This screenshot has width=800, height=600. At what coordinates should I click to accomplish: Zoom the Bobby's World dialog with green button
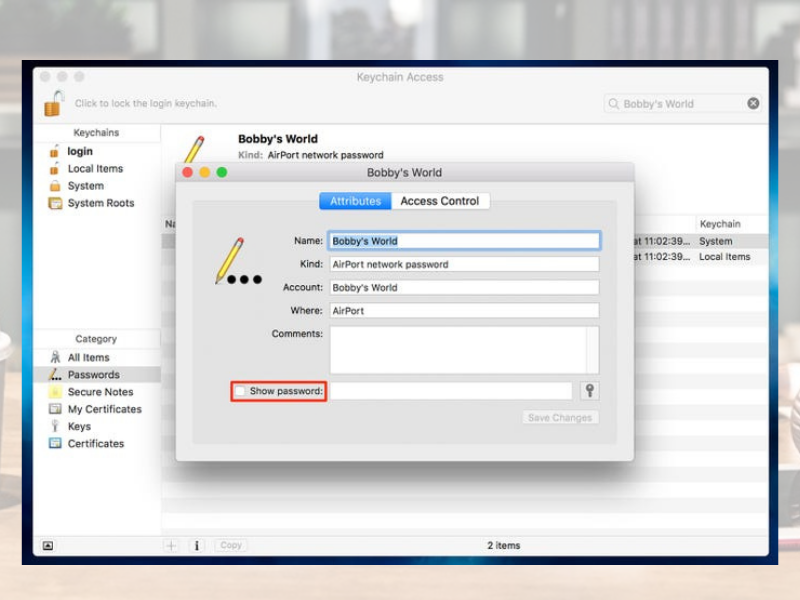222,172
